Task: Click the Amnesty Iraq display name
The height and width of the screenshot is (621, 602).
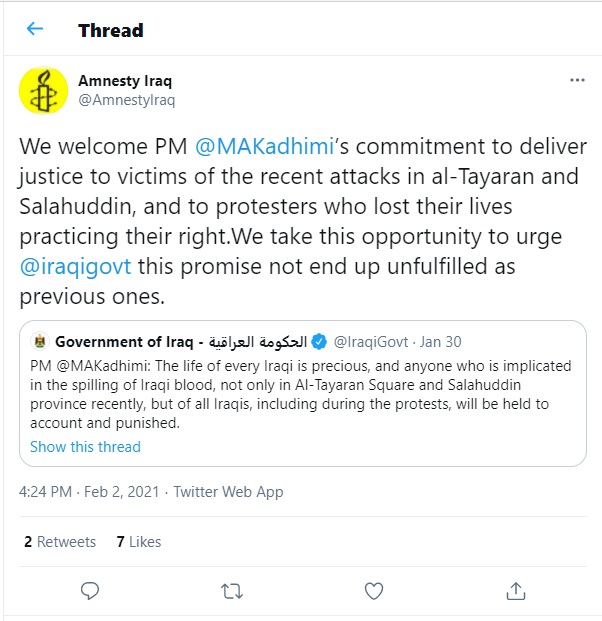Action: point(123,80)
